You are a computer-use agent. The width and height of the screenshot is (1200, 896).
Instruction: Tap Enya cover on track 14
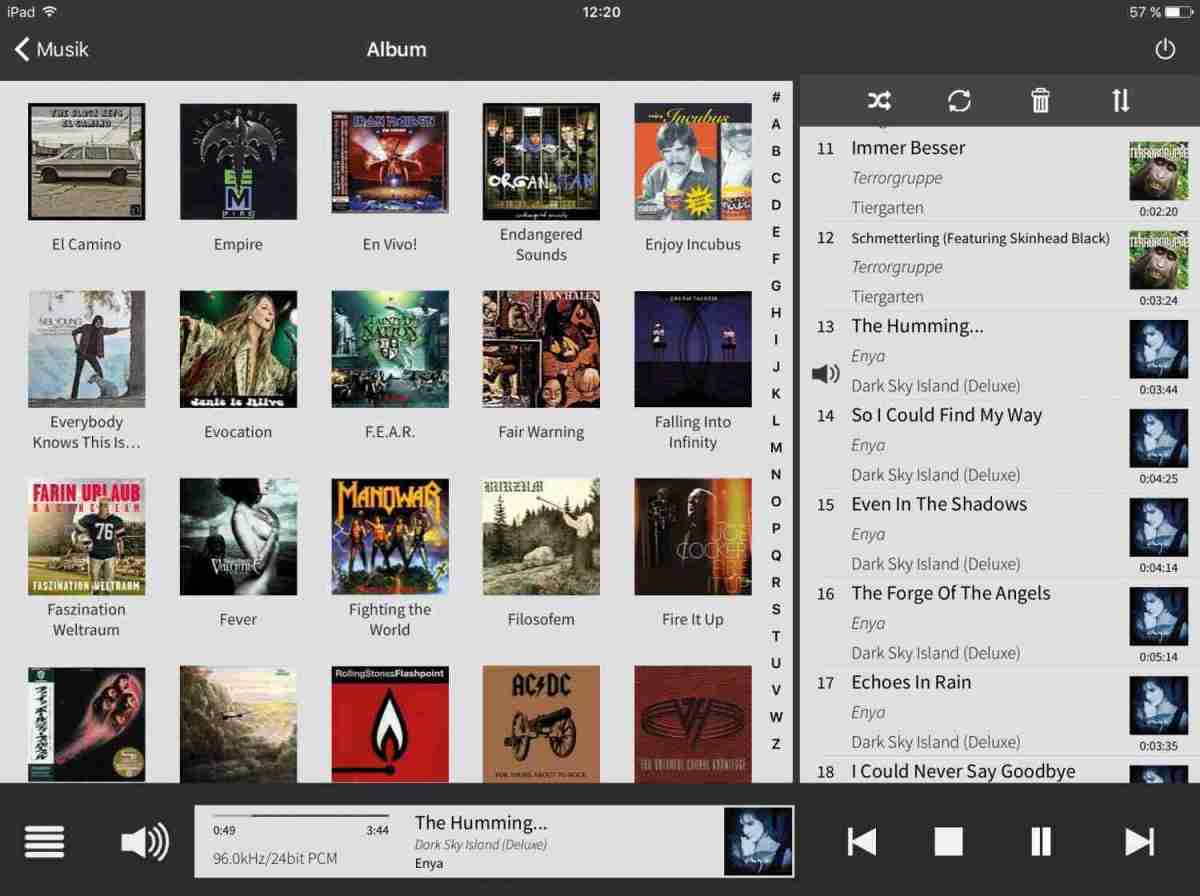pos(1158,438)
